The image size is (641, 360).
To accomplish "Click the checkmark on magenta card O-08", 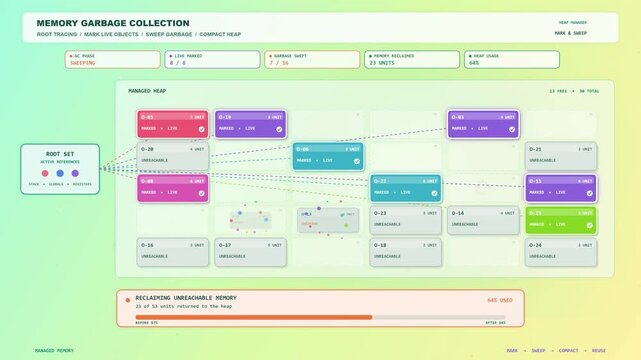I will pos(202,193).
